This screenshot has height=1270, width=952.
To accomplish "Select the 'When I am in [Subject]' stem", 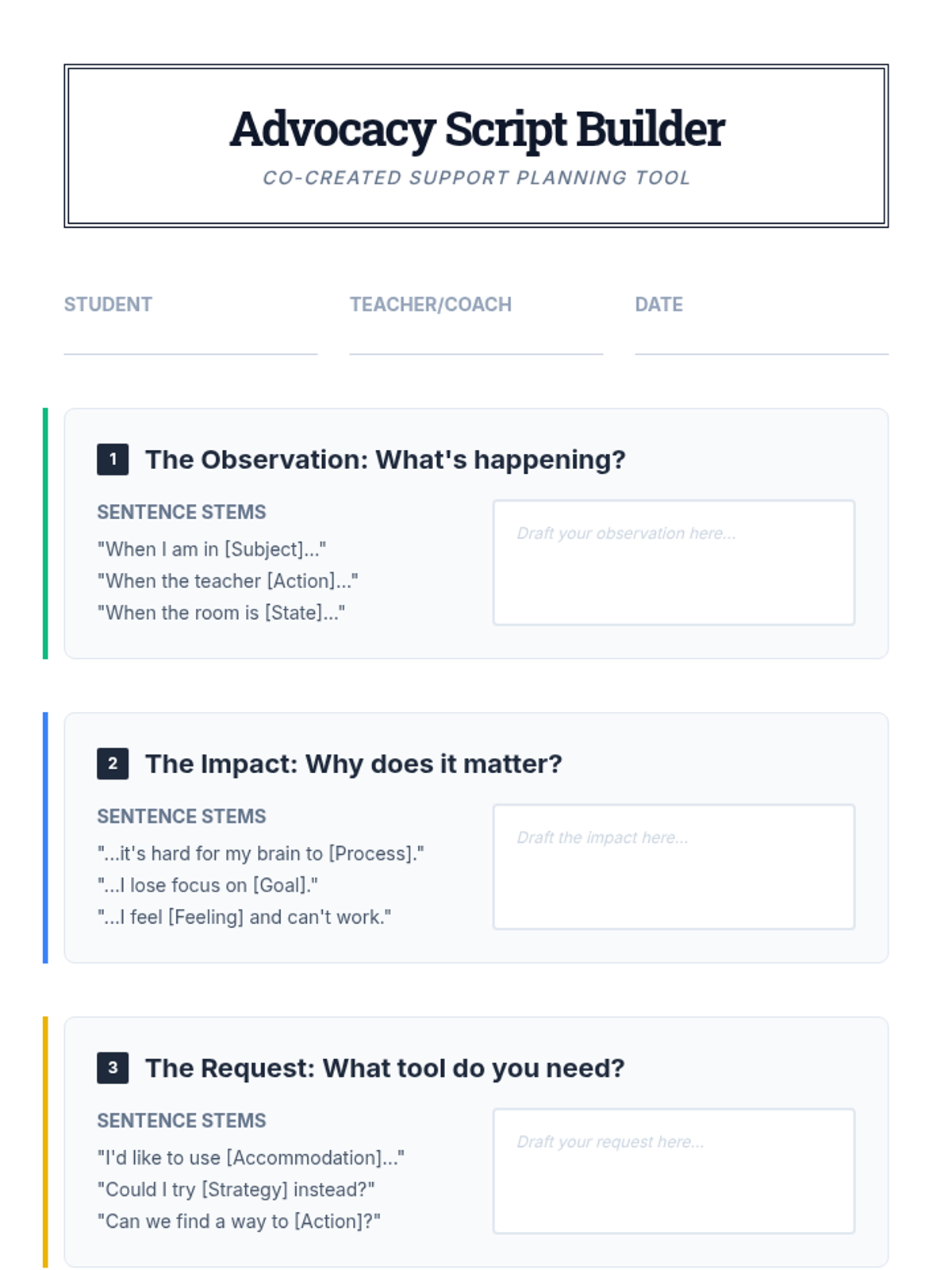I will (x=212, y=549).
